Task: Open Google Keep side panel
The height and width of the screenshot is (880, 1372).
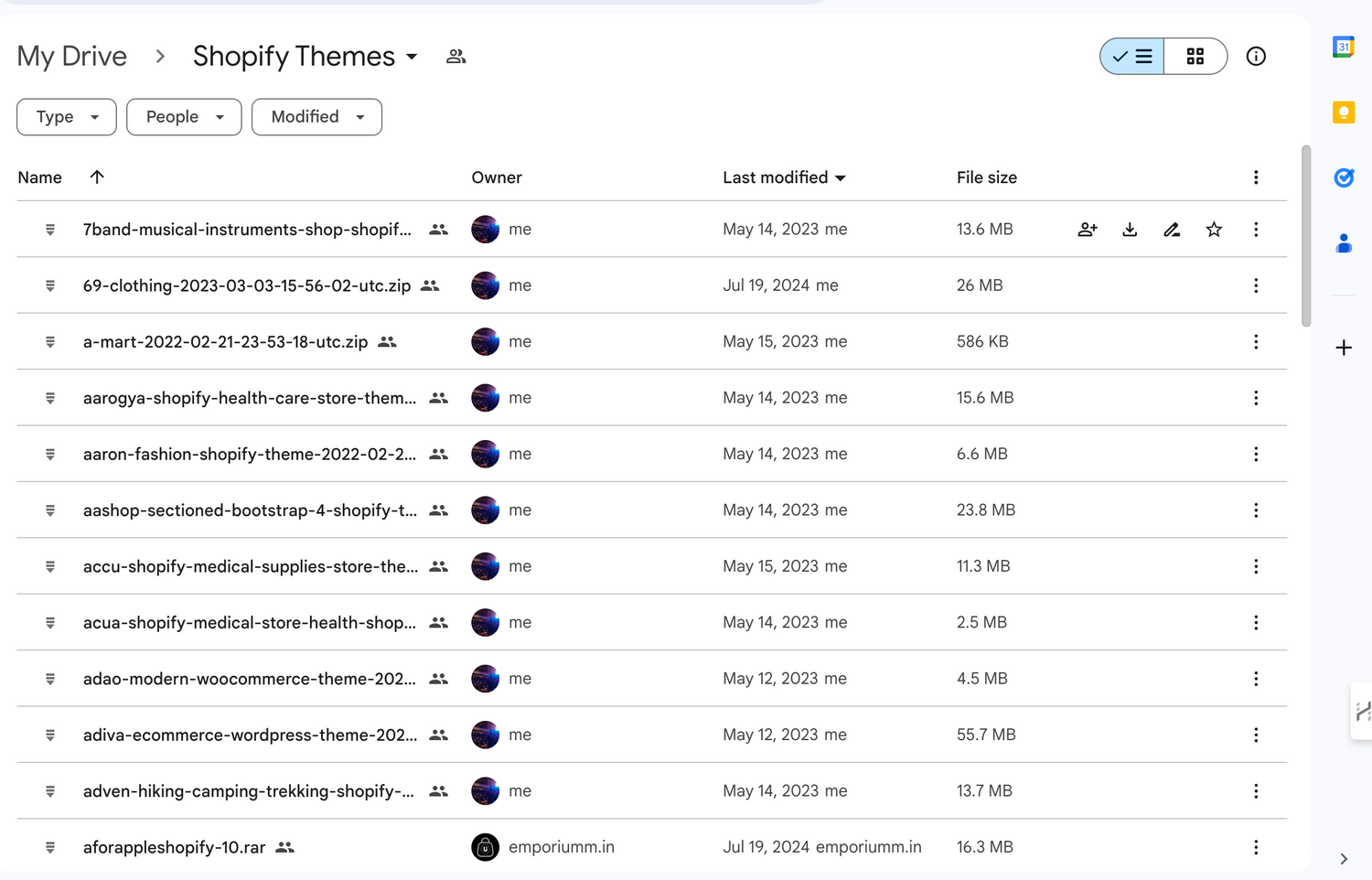Action: pyautogui.click(x=1343, y=113)
